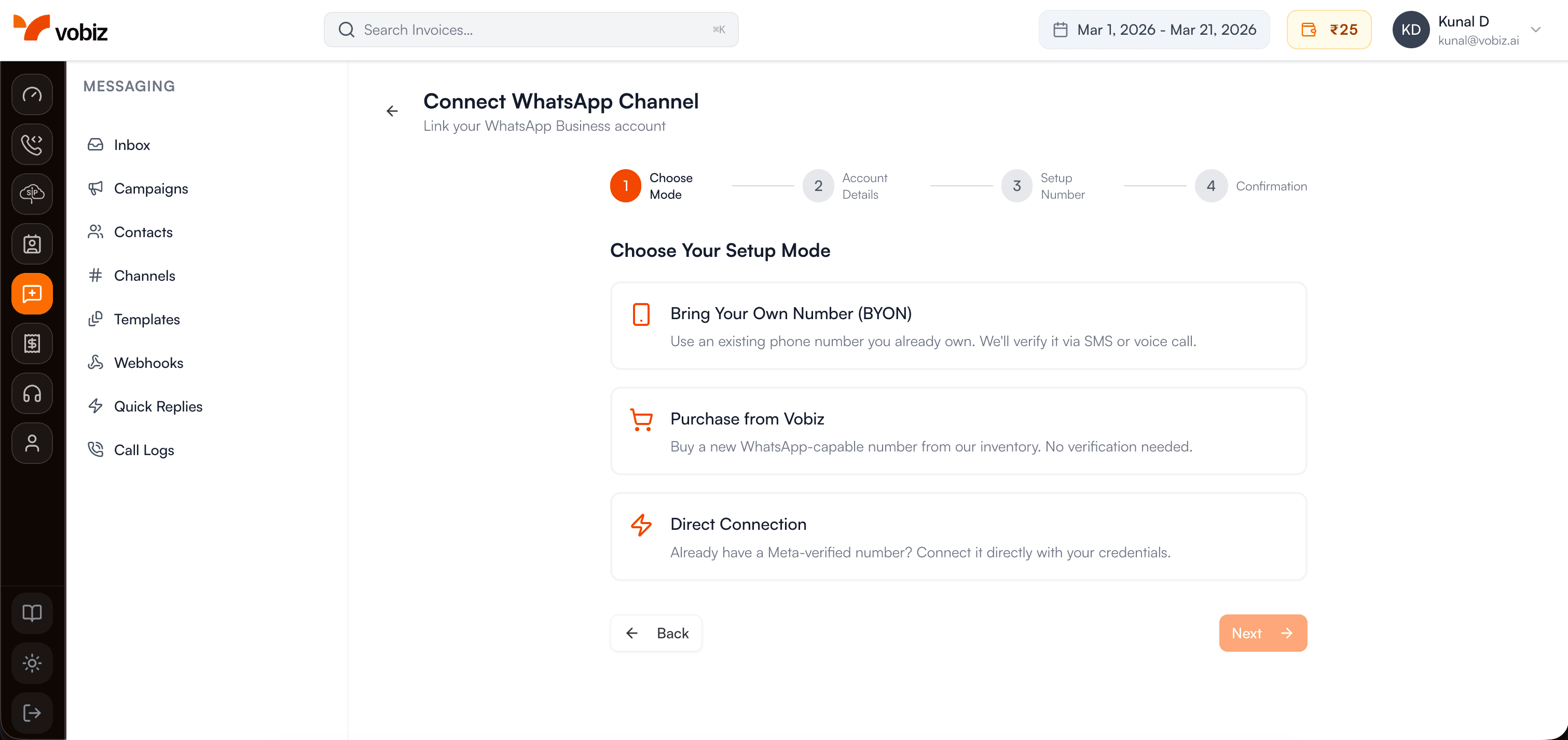Open the Mar 1 - Mar 21 date picker
The image size is (1568, 740).
point(1153,29)
